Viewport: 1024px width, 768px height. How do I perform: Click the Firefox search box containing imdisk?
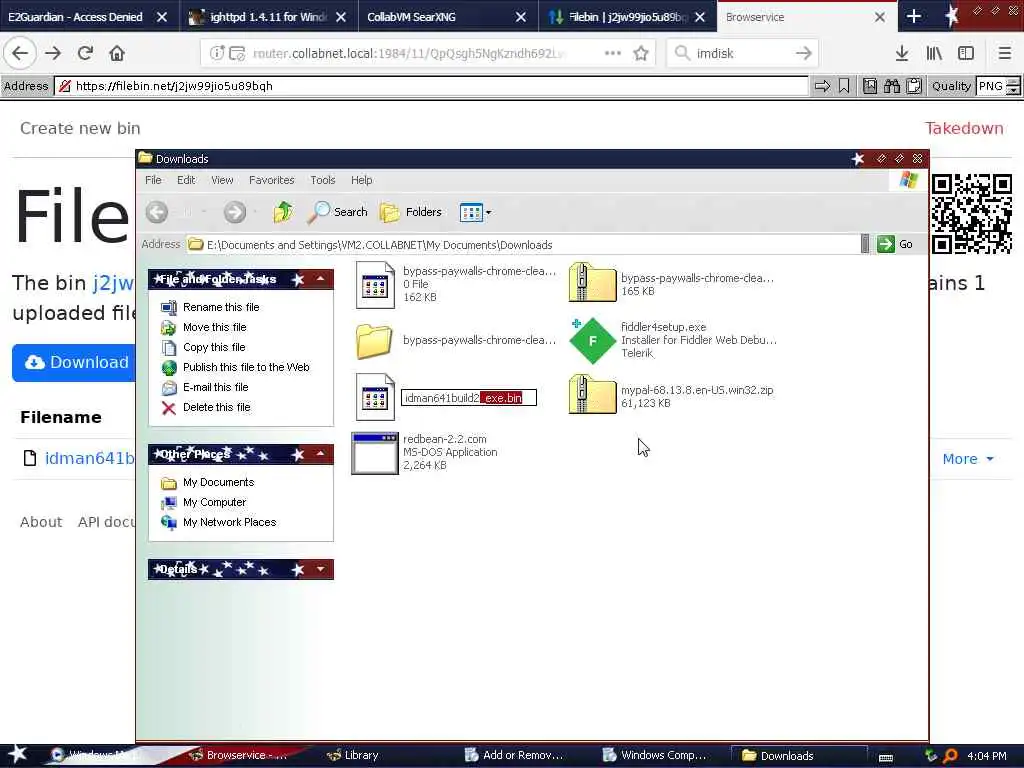(x=742, y=53)
